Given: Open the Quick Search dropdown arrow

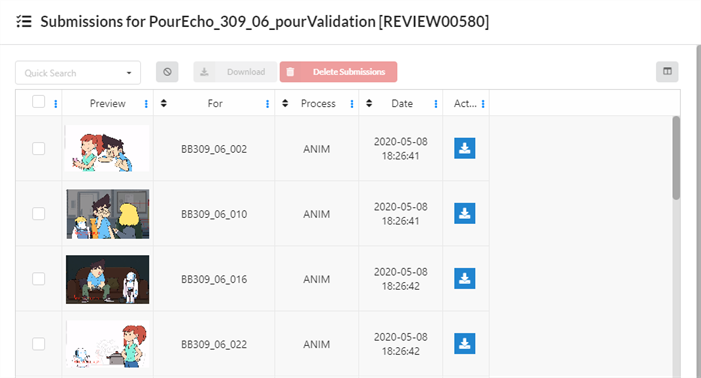Looking at the screenshot, I should pyautogui.click(x=129, y=73).
